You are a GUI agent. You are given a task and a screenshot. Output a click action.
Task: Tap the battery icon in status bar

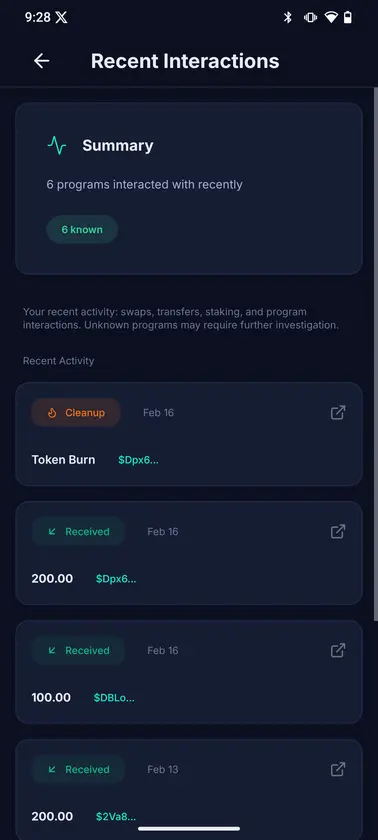(348, 18)
